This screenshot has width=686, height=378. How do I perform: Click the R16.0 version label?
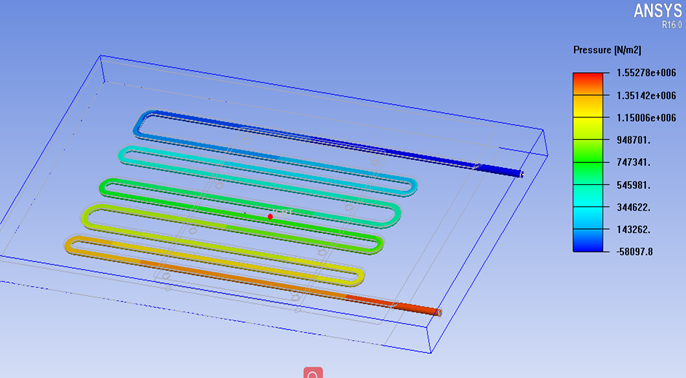click(x=672, y=25)
